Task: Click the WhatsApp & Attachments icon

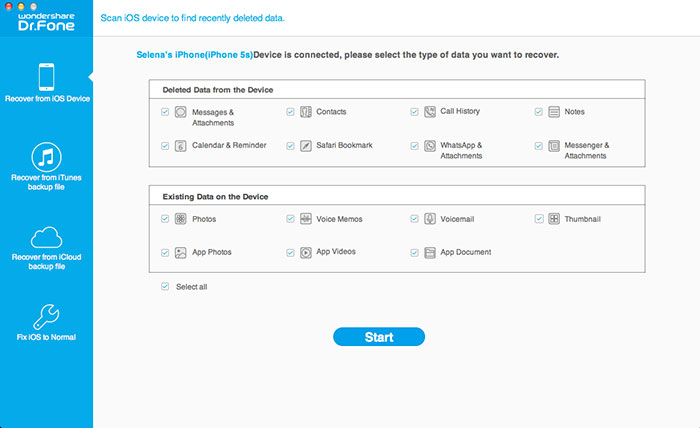Action: [430, 146]
